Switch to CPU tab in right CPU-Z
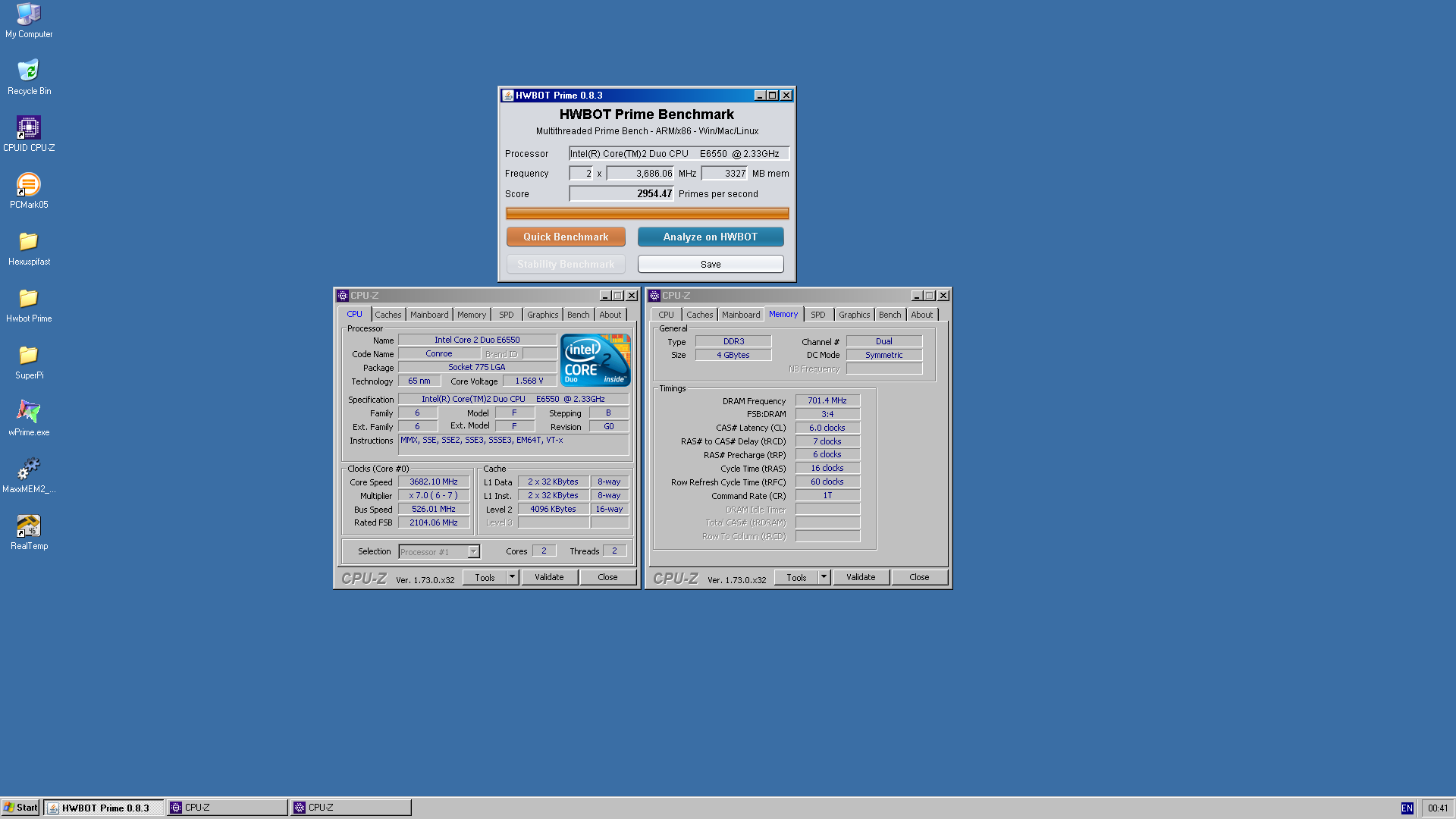Image resolution: width=1456 pixels, height=819 pixels. tap(666, 315)
